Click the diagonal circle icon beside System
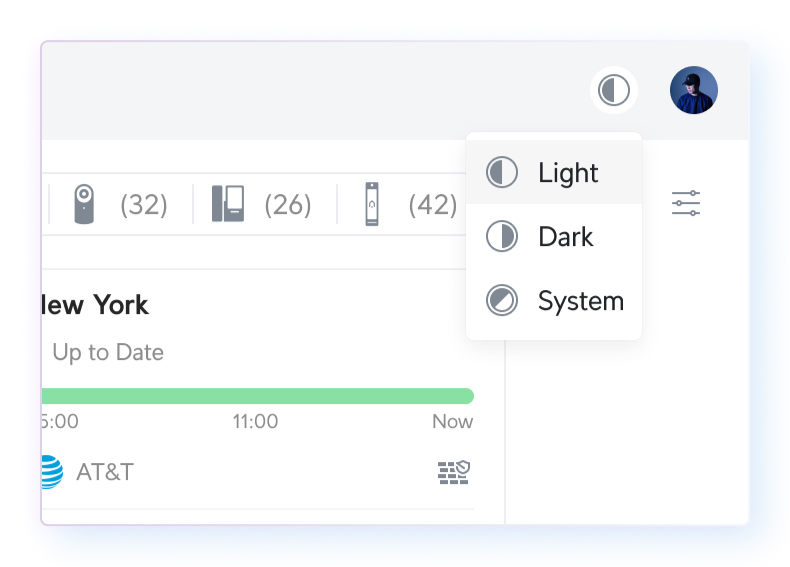The width and height of the screenshot is (790, 567). [x=502, y=300]
